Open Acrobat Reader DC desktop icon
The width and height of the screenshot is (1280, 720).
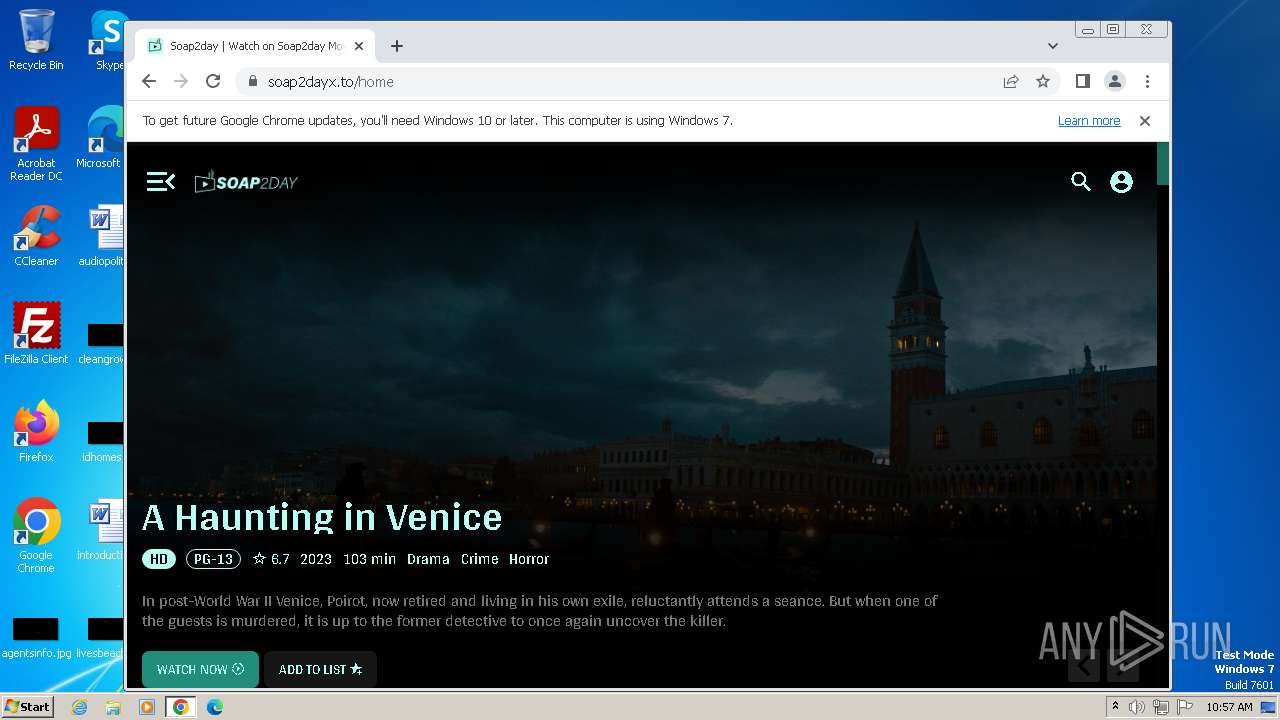[x=36, y=145]
